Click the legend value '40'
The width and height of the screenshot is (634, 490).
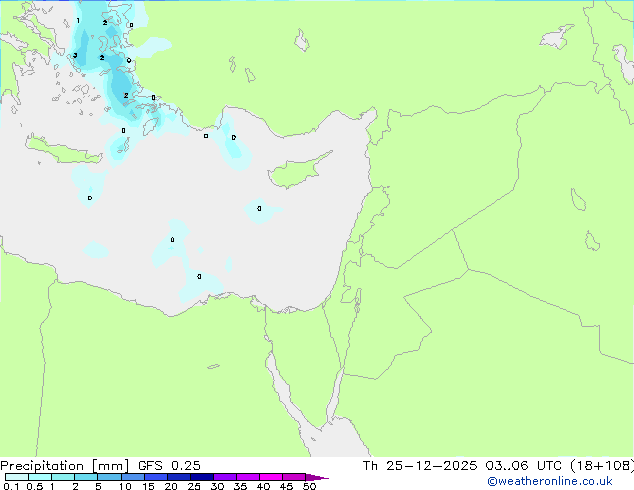(x=263, y=486)
